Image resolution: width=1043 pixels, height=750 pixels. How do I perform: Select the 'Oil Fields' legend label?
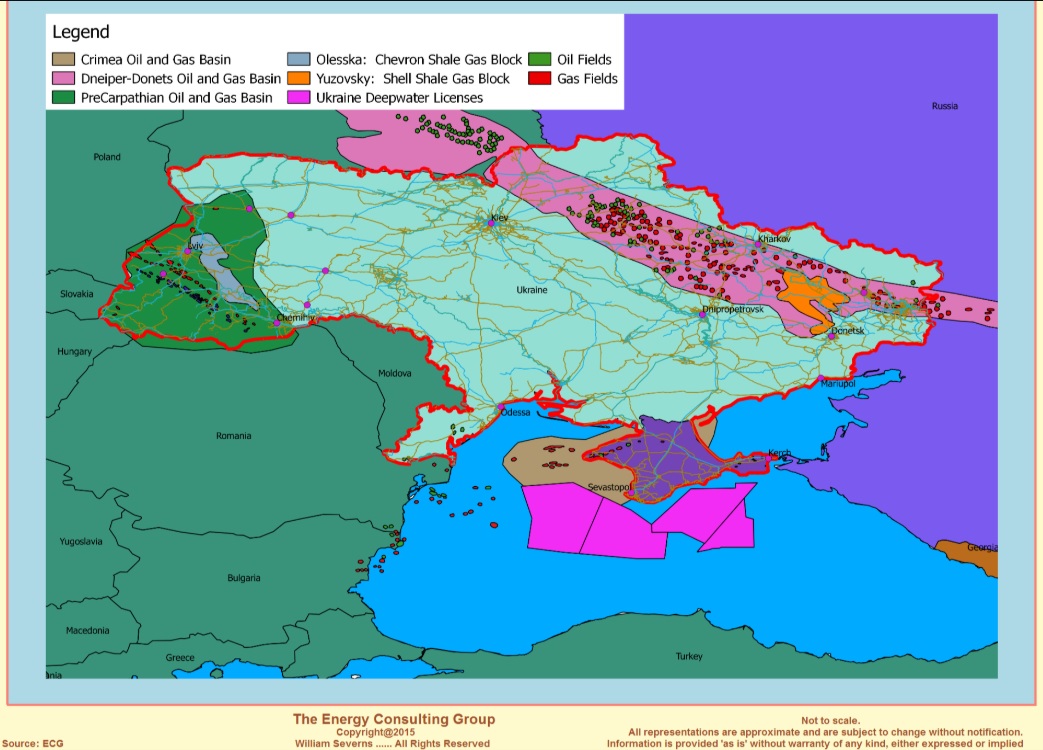(x=584, y=59)
